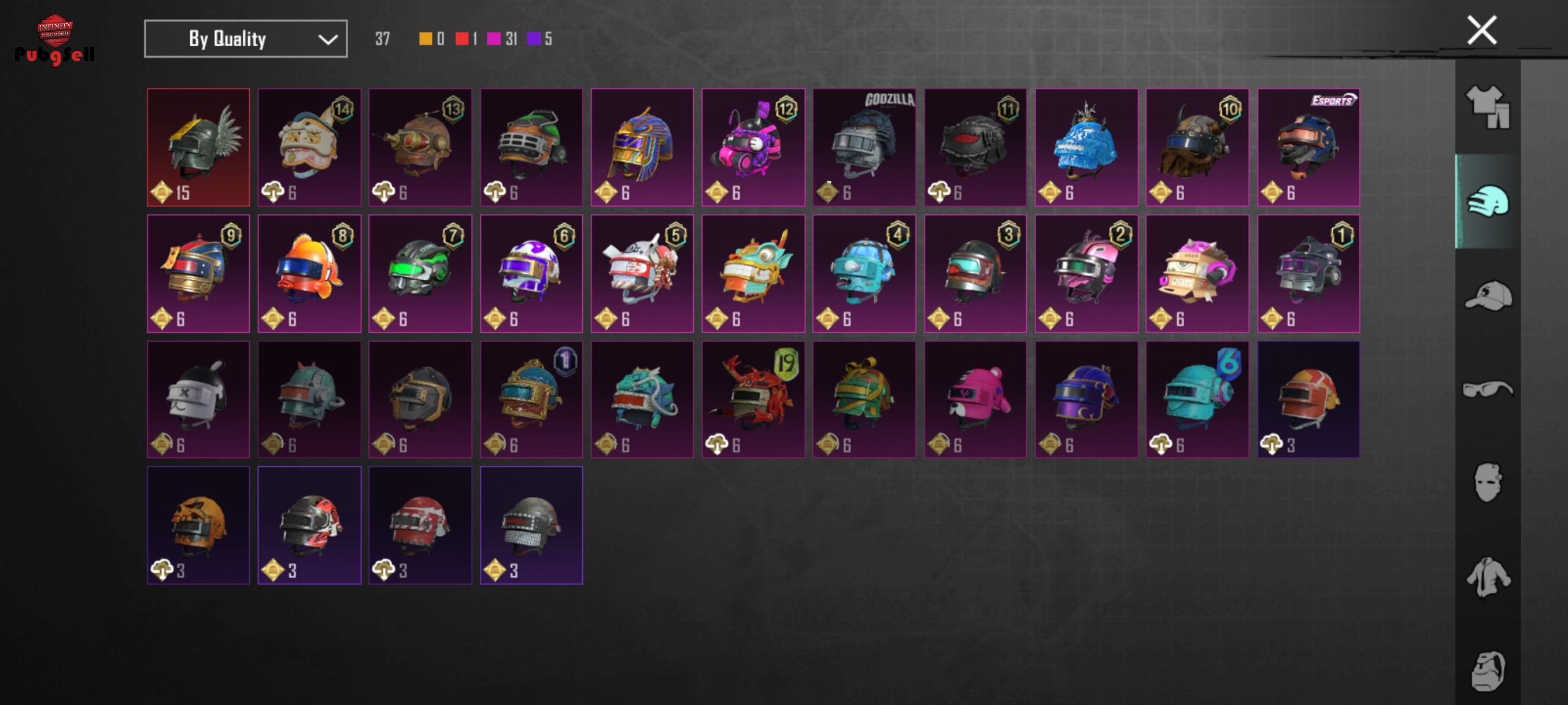Image resolution: width=1568 pixels, height=705 pixels.
Task: Open the cap hats category icon
Action: [x=1487, y=296]
